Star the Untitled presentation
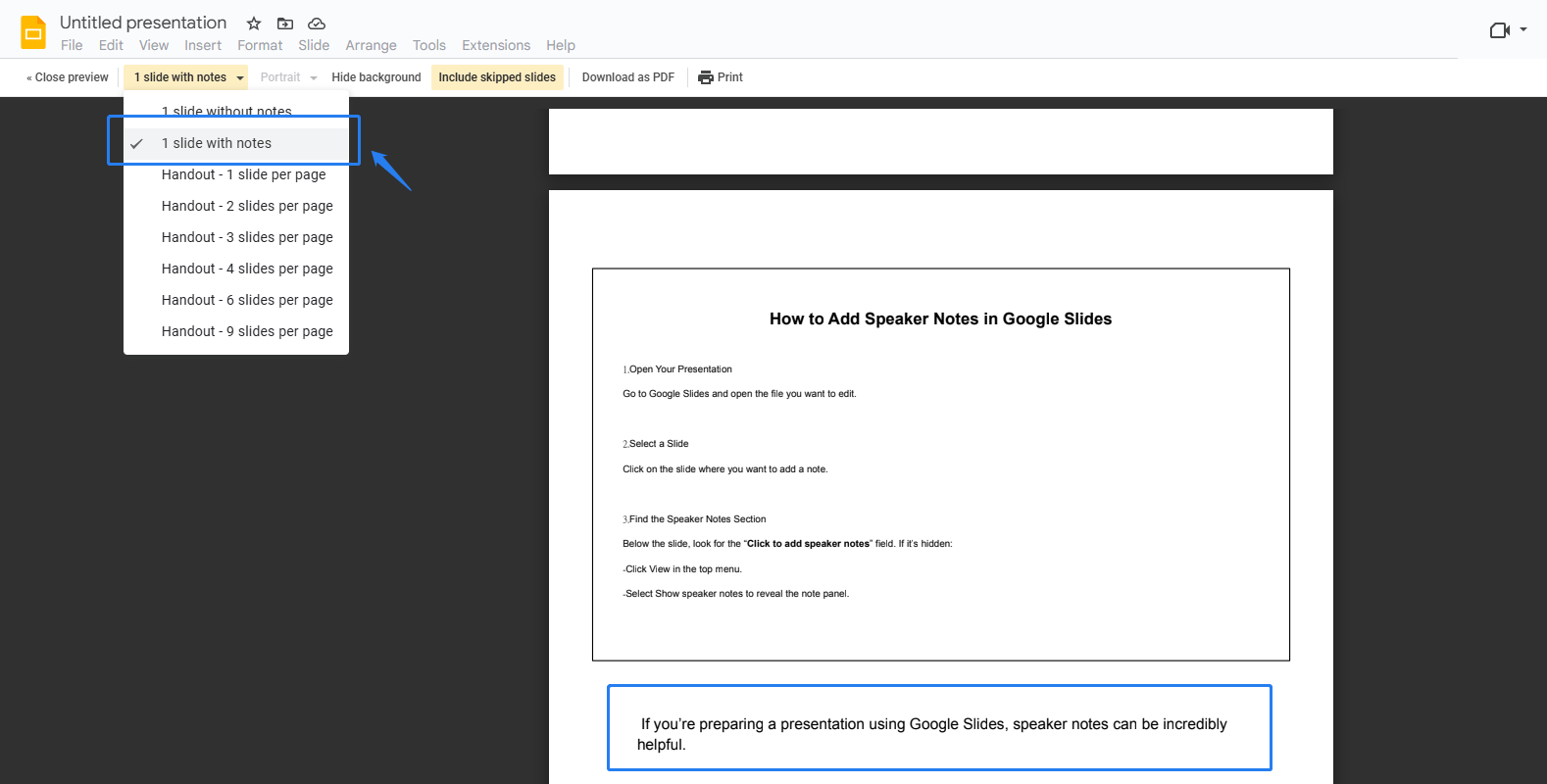The height and width of the screenshot is (784, 1547). click(254, 24)
